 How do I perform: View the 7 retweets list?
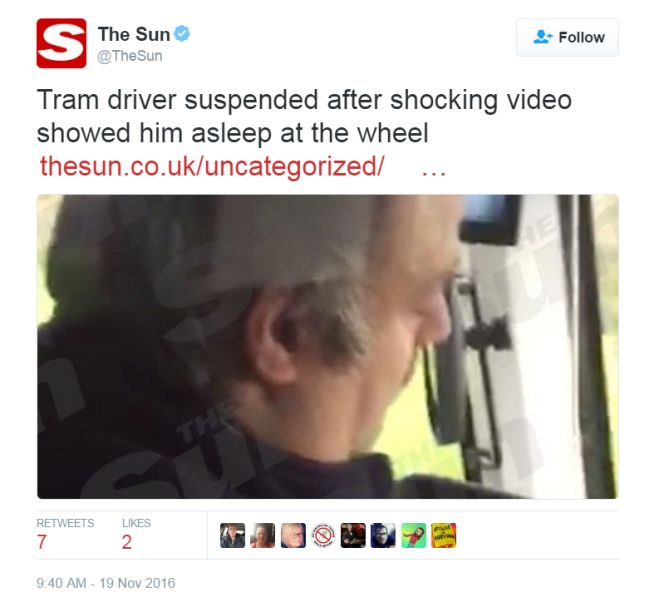[65, 535]
